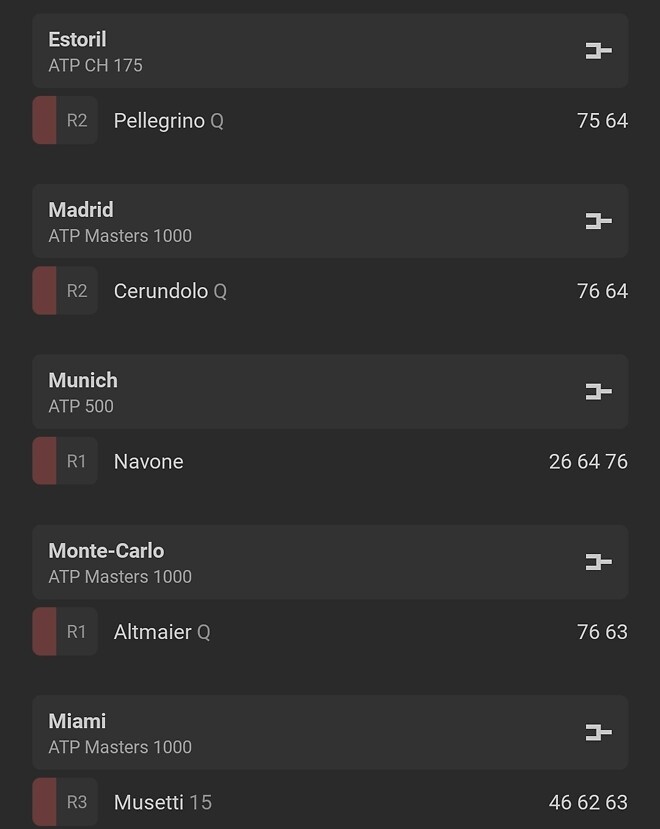View the Monte-Carlo draw bracket icon
660x829 pixels.
coord(598,562)
